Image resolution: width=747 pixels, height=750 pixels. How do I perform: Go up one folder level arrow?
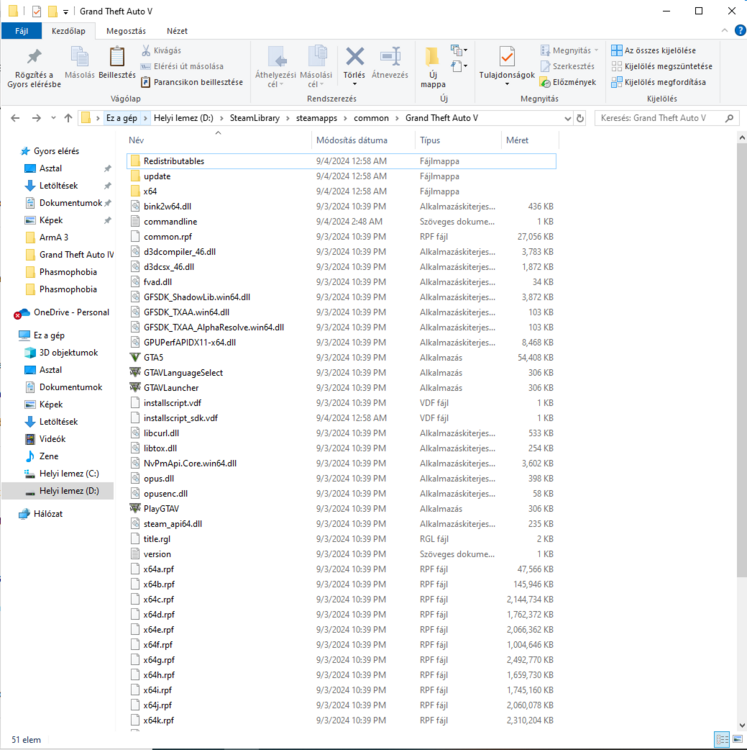pos(68,118)
